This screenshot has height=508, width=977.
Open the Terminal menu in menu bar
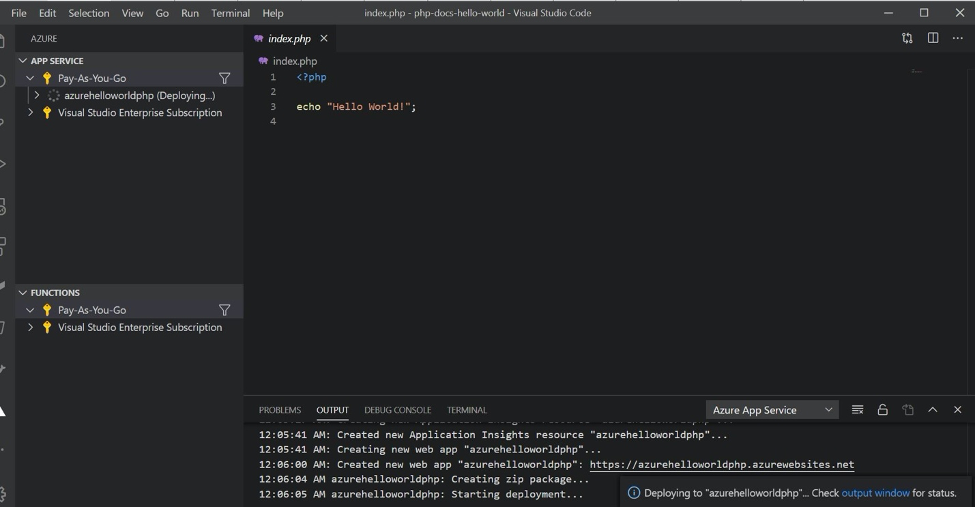point(230,13)
